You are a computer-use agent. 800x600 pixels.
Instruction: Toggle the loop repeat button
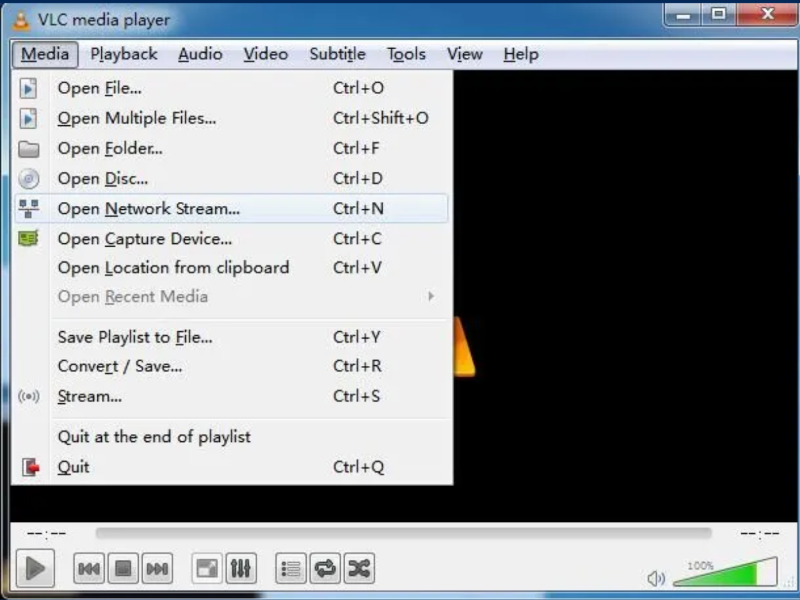click(x=325, y=568)
